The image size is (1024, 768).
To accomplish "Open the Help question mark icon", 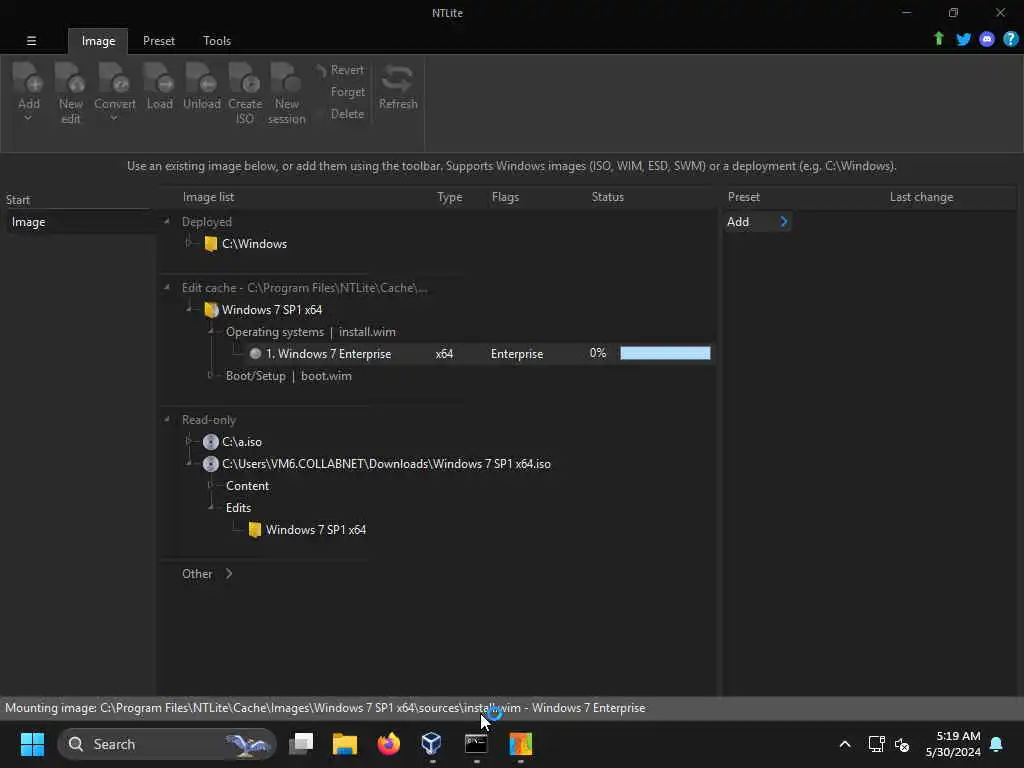I will point(1010,39).
